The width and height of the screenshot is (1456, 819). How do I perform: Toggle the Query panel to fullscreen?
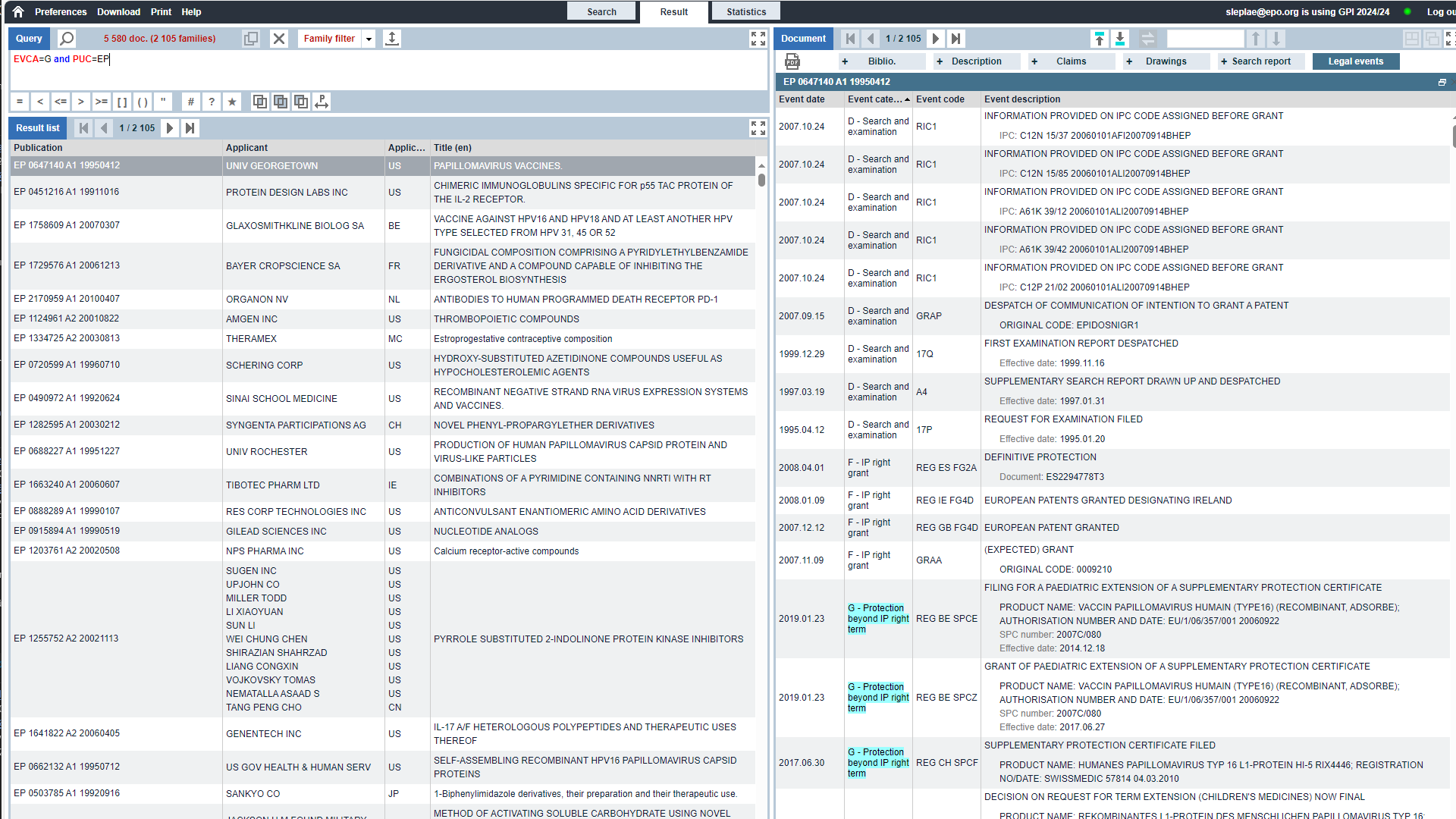[758, 38]
